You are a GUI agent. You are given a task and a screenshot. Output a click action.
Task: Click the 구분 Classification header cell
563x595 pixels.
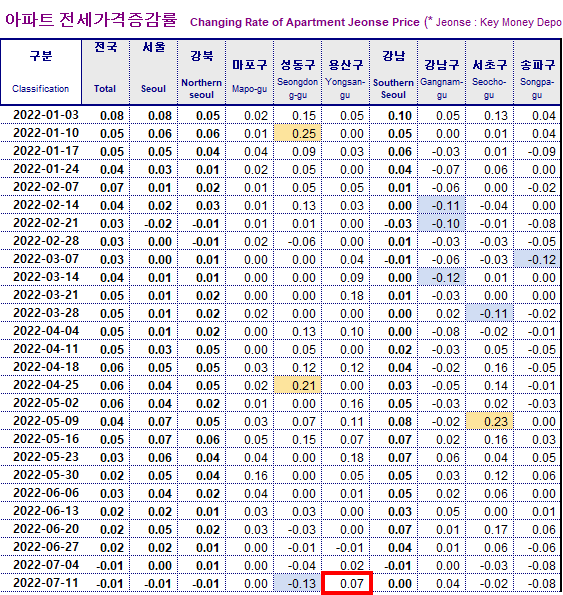click(x=41, y=72)
